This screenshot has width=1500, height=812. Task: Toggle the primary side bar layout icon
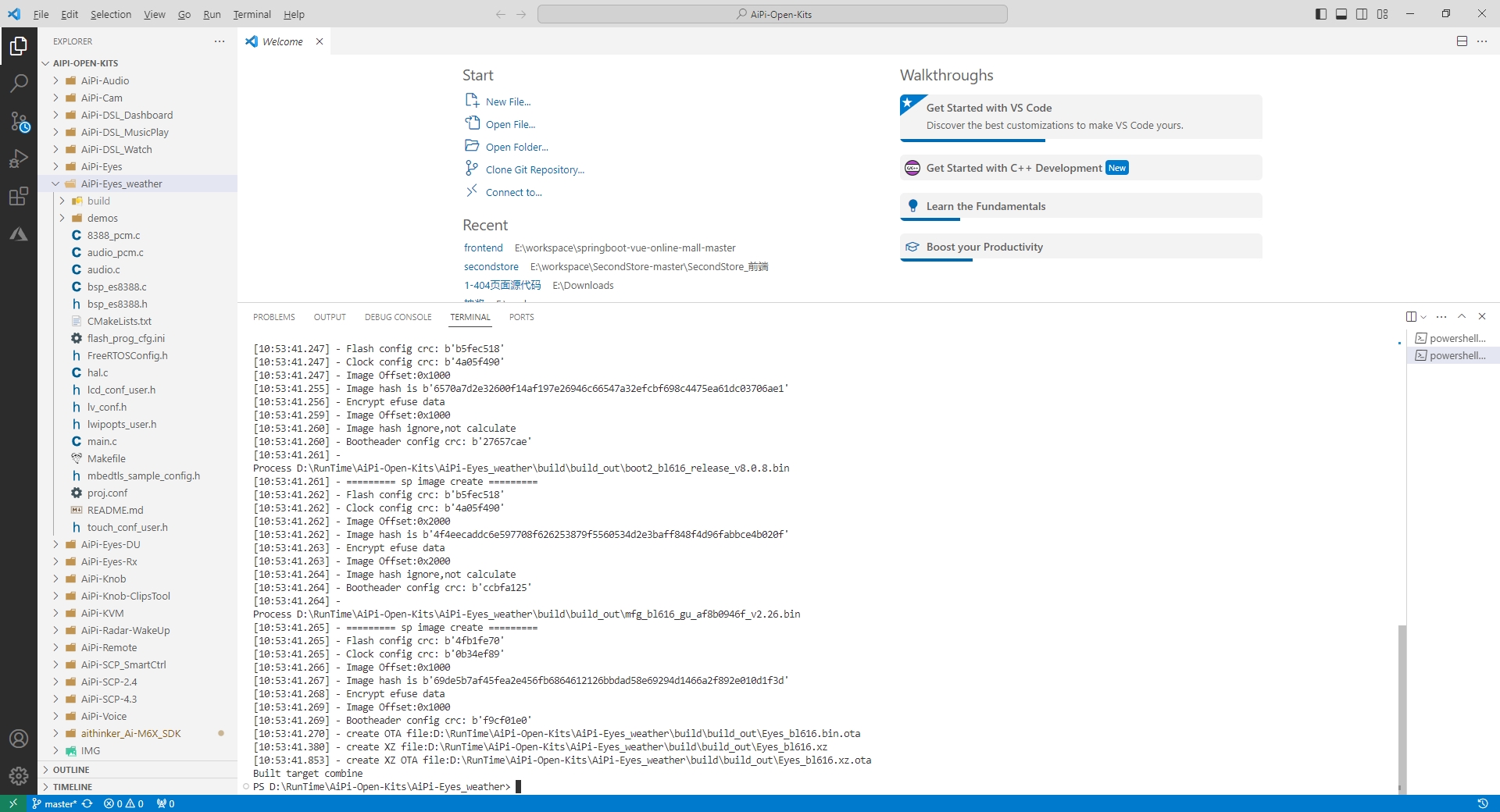pos(1321,14)
